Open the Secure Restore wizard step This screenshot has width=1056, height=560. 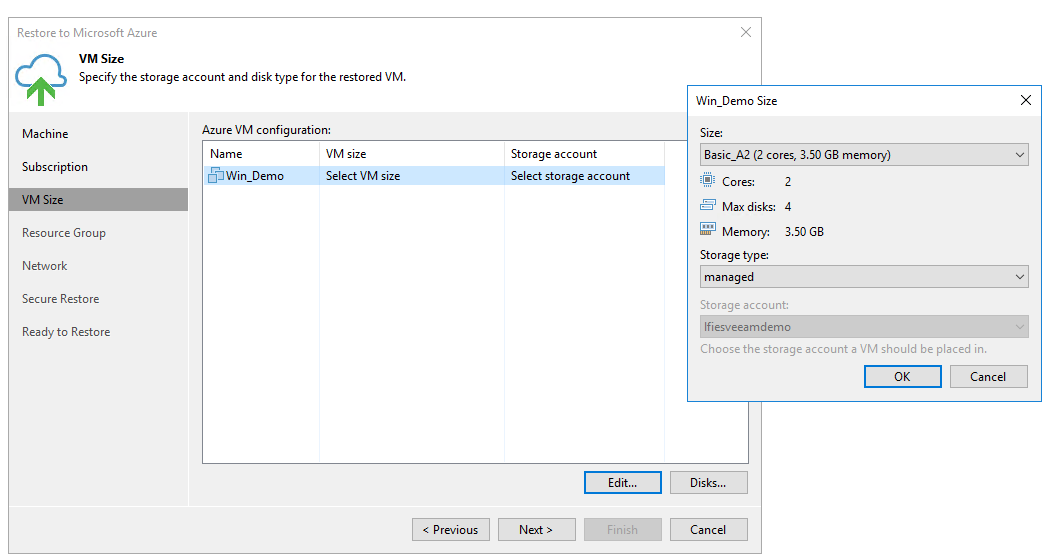pos(60,299)
